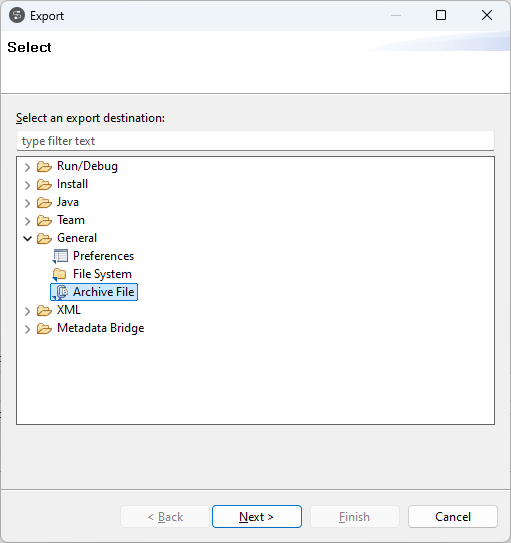Select the Team label

(71, 220)
